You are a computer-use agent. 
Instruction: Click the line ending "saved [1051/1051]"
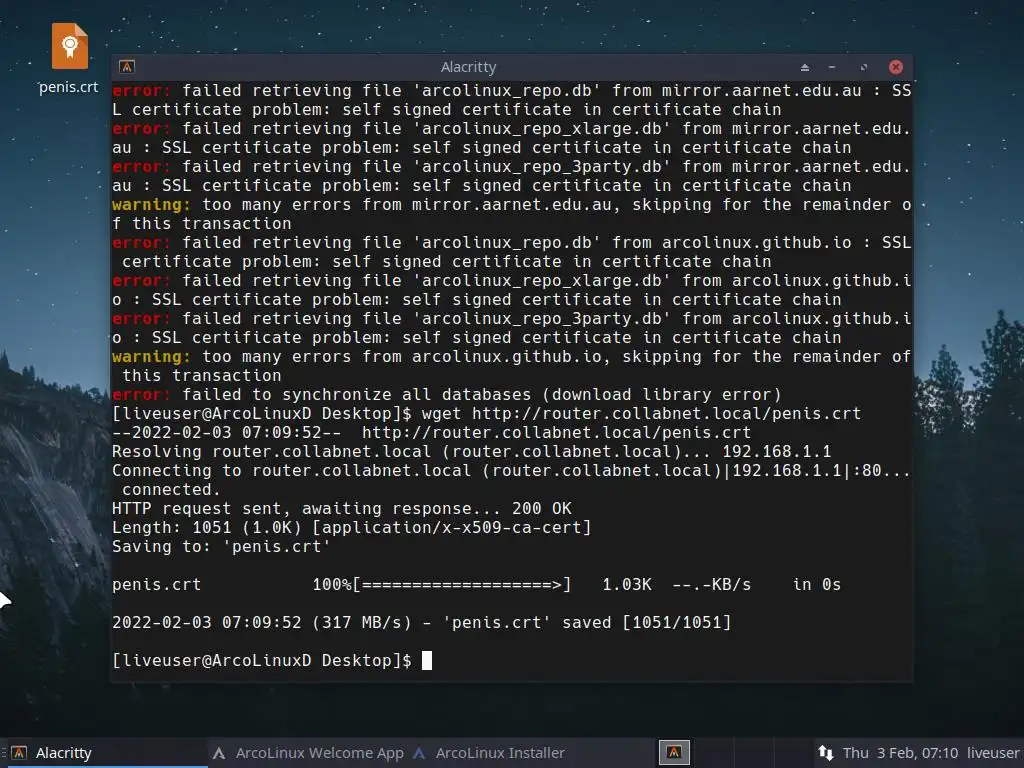[421, 622]
